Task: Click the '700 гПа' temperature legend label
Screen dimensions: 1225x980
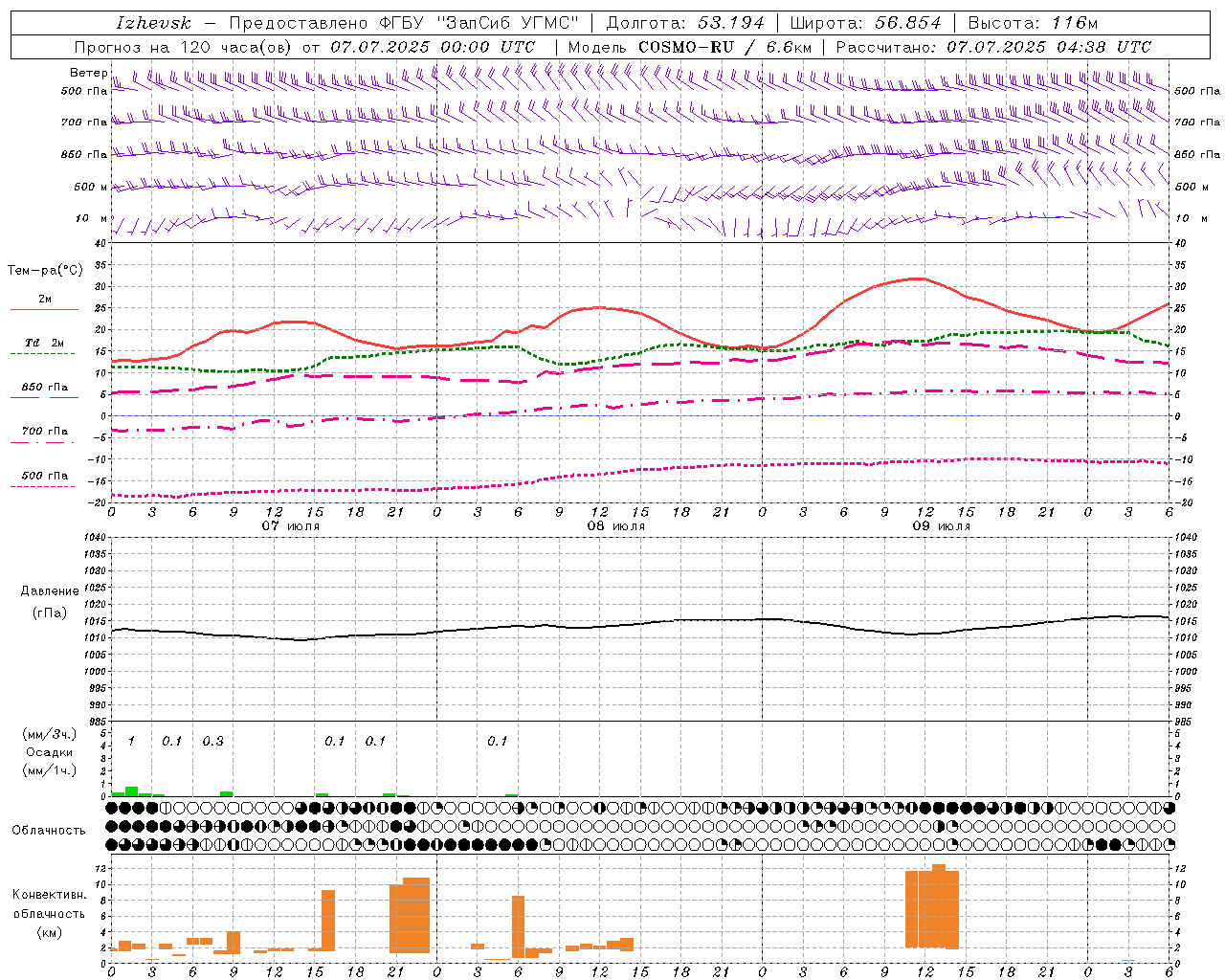Action: (x=45, y=431)
